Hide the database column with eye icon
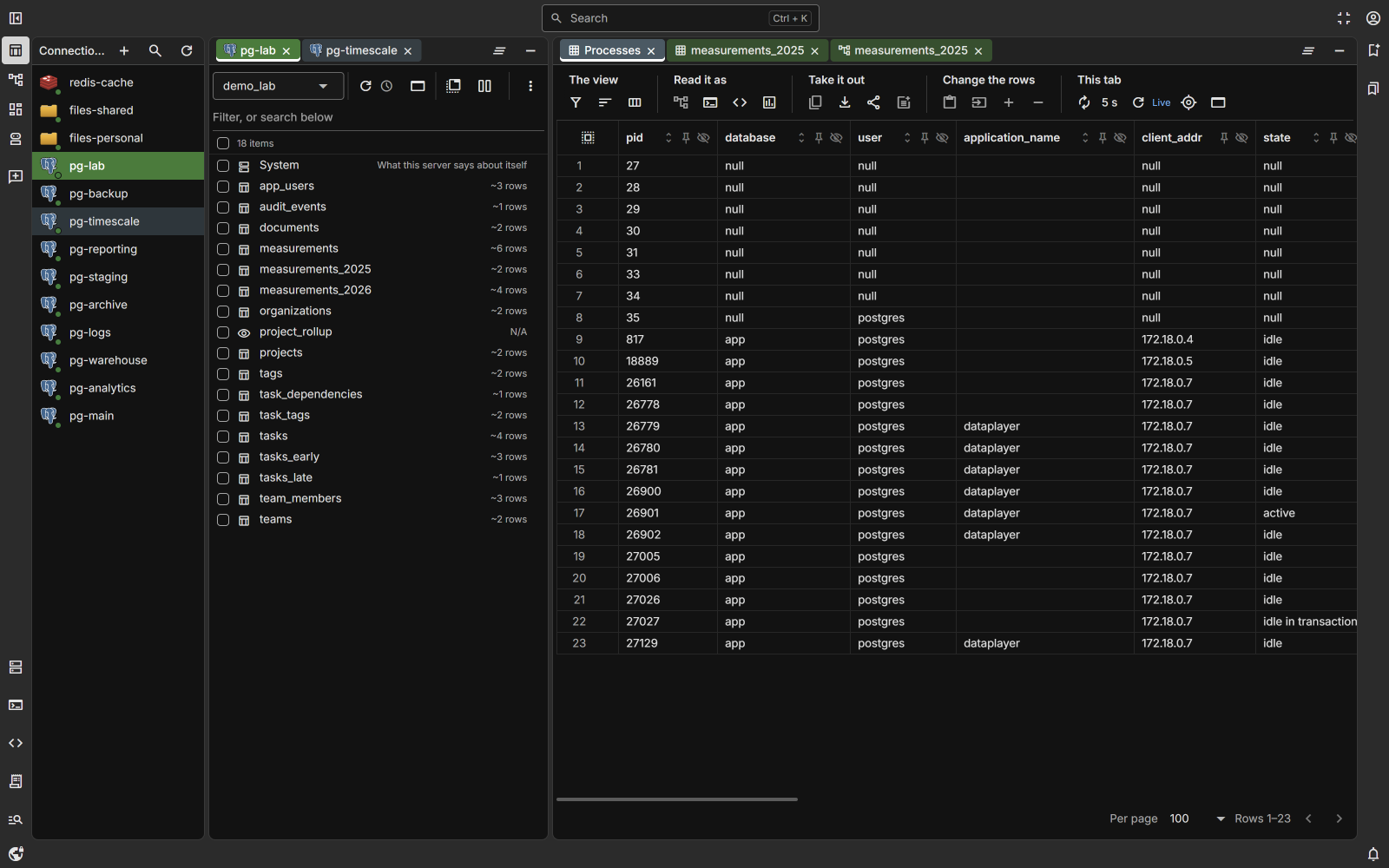 click(837, 138)
